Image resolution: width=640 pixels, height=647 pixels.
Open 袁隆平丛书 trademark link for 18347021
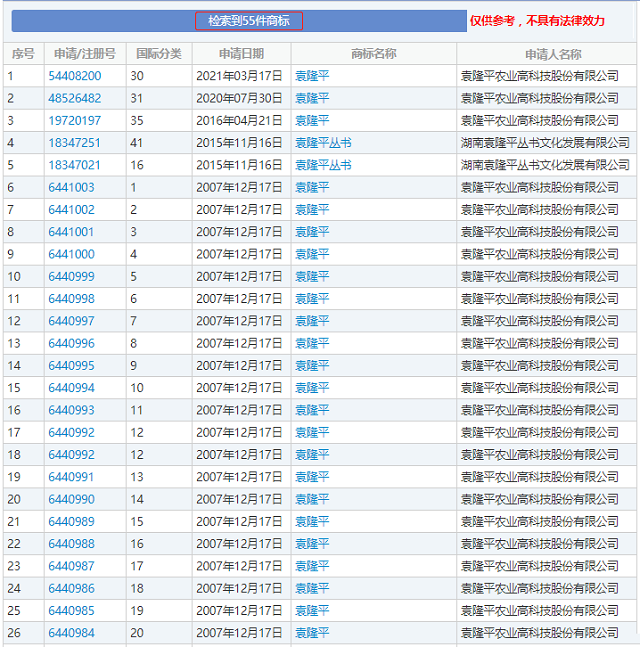coord(324,165)
